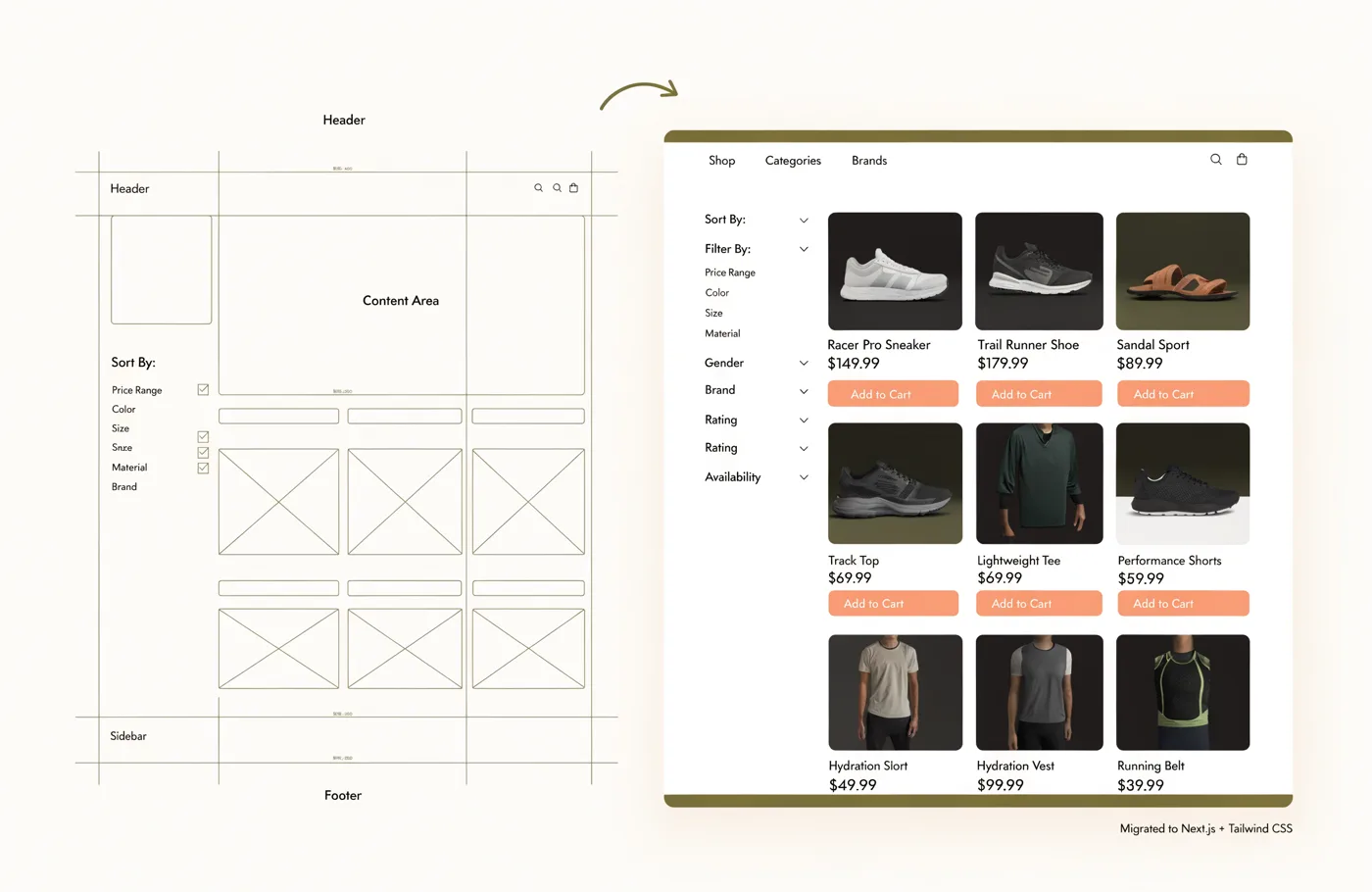Viewport: 1372px width, 892px height.
Task: Click the Filter By label
Action: pos(728,249)
